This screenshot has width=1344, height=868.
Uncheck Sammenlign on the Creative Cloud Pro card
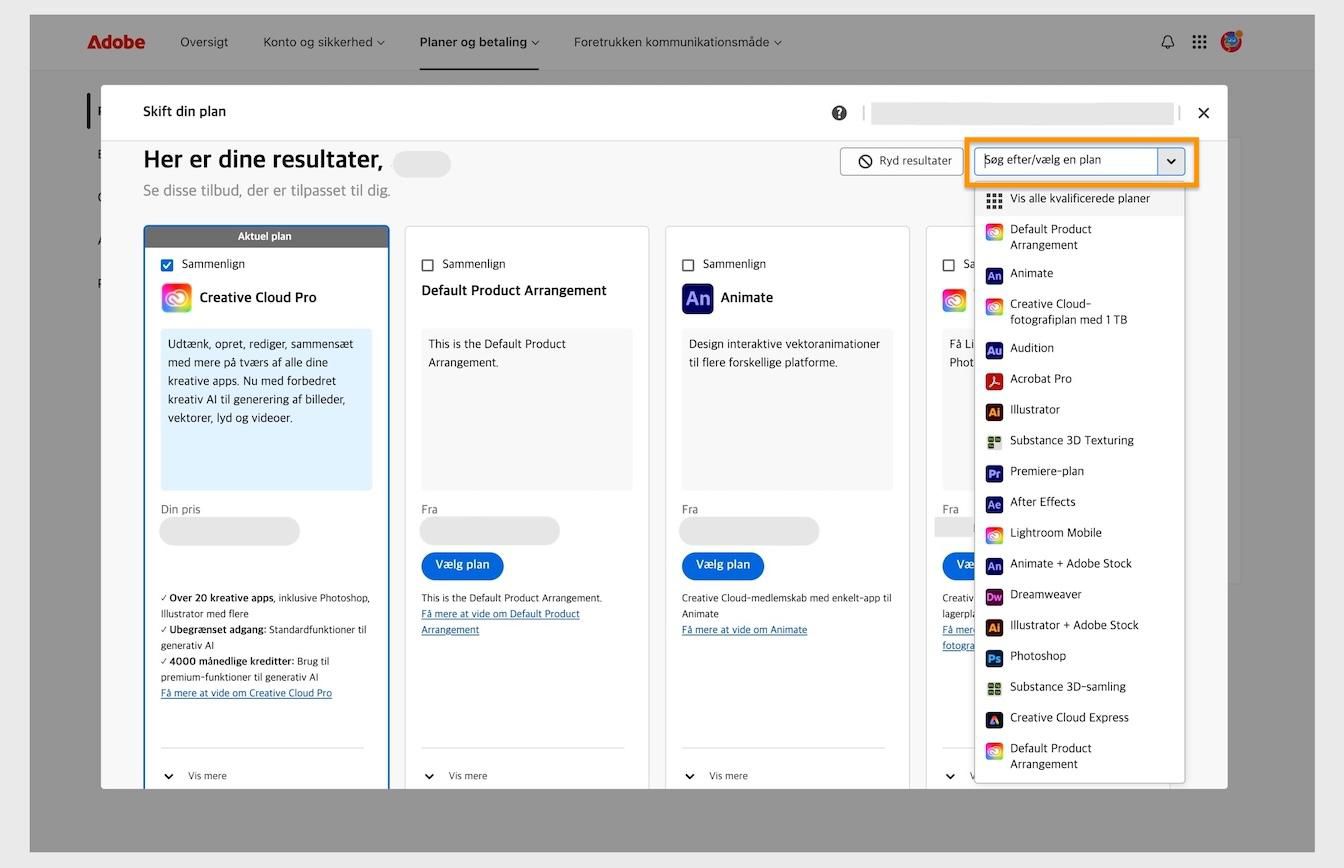point(167,265)
